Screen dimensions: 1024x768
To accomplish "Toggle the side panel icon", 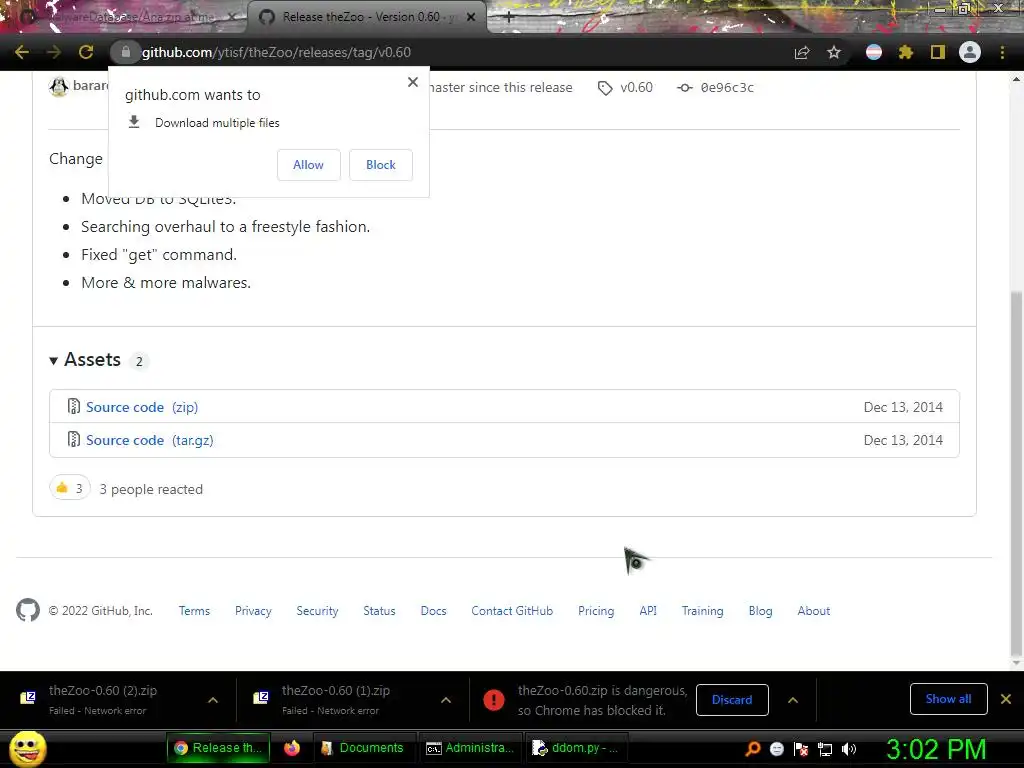I will [x=938, y=52].
